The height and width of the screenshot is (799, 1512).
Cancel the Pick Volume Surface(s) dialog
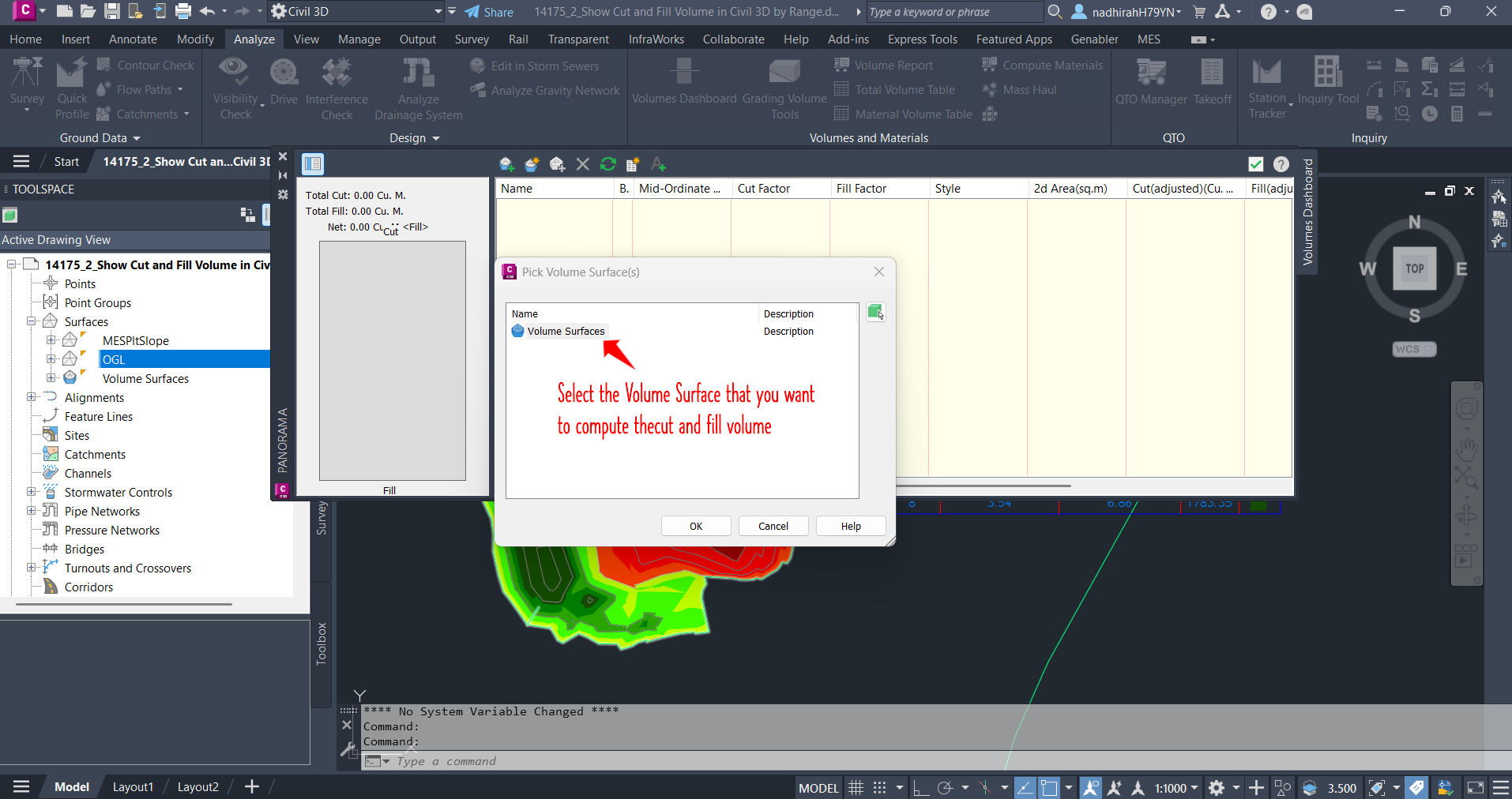point(772,526)
